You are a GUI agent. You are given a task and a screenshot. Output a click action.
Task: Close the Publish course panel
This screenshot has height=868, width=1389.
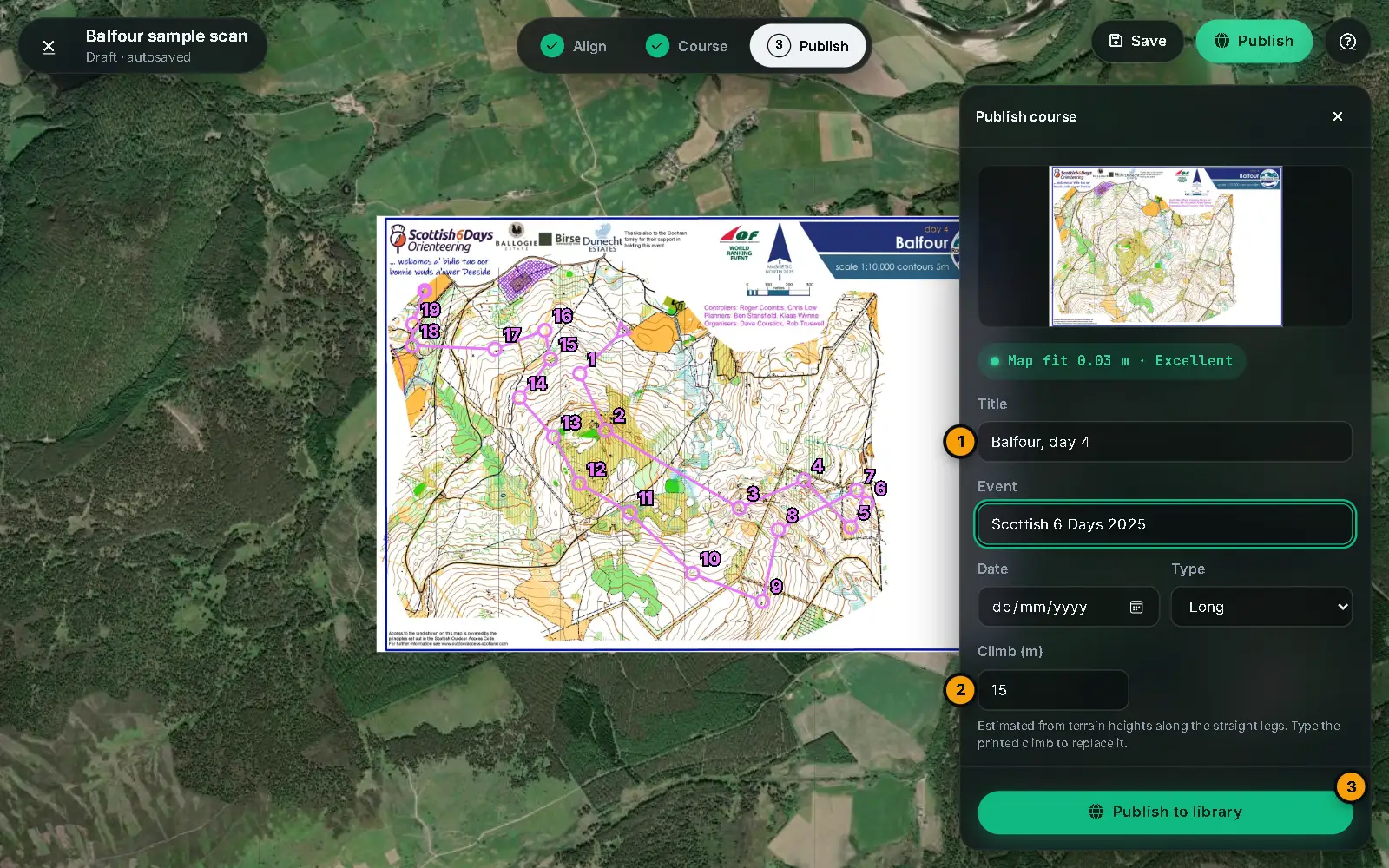click(x=1337, y=116)
